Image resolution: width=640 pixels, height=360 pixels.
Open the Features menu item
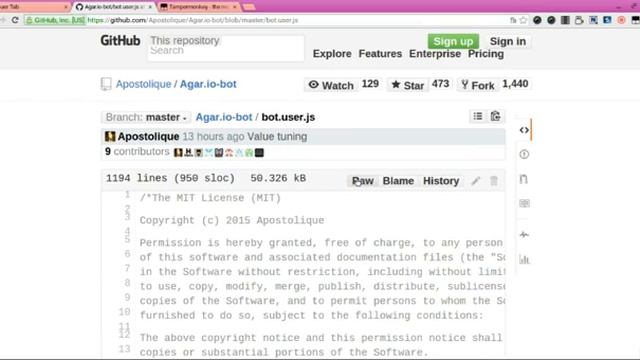[x=380, y=54]
